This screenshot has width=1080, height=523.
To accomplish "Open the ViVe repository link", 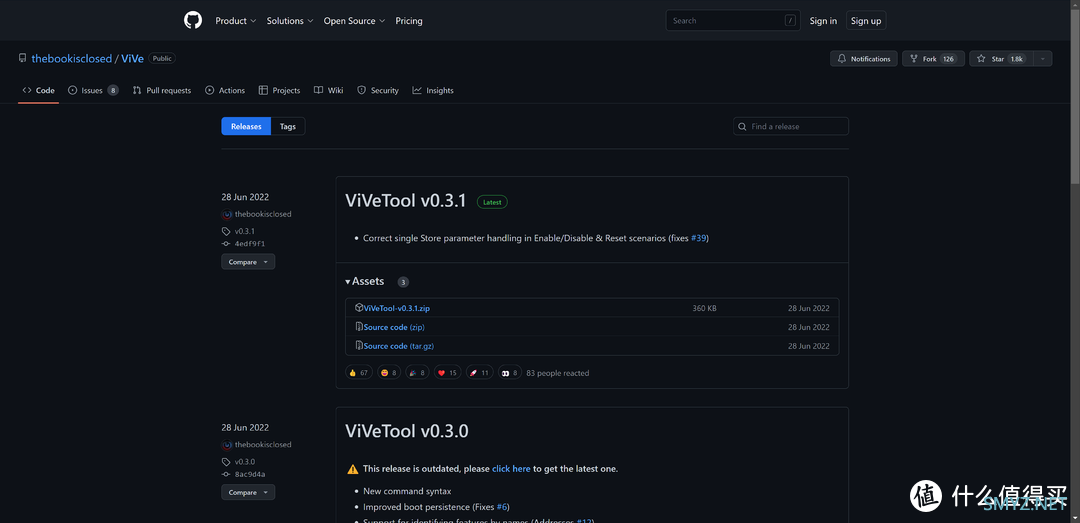I will [x=132, y=59].
